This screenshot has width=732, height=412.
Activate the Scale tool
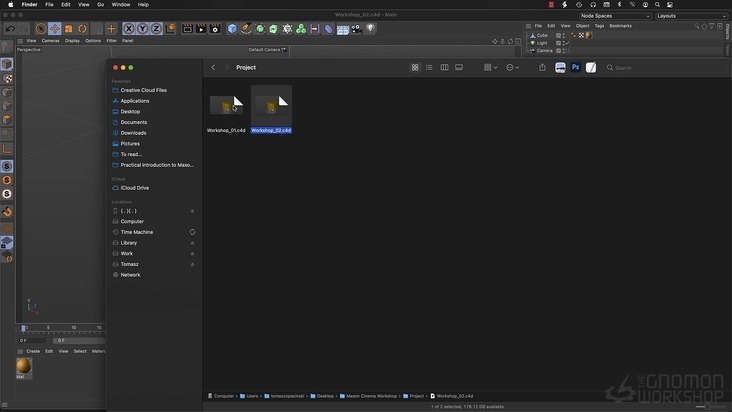tap(69, 29)
